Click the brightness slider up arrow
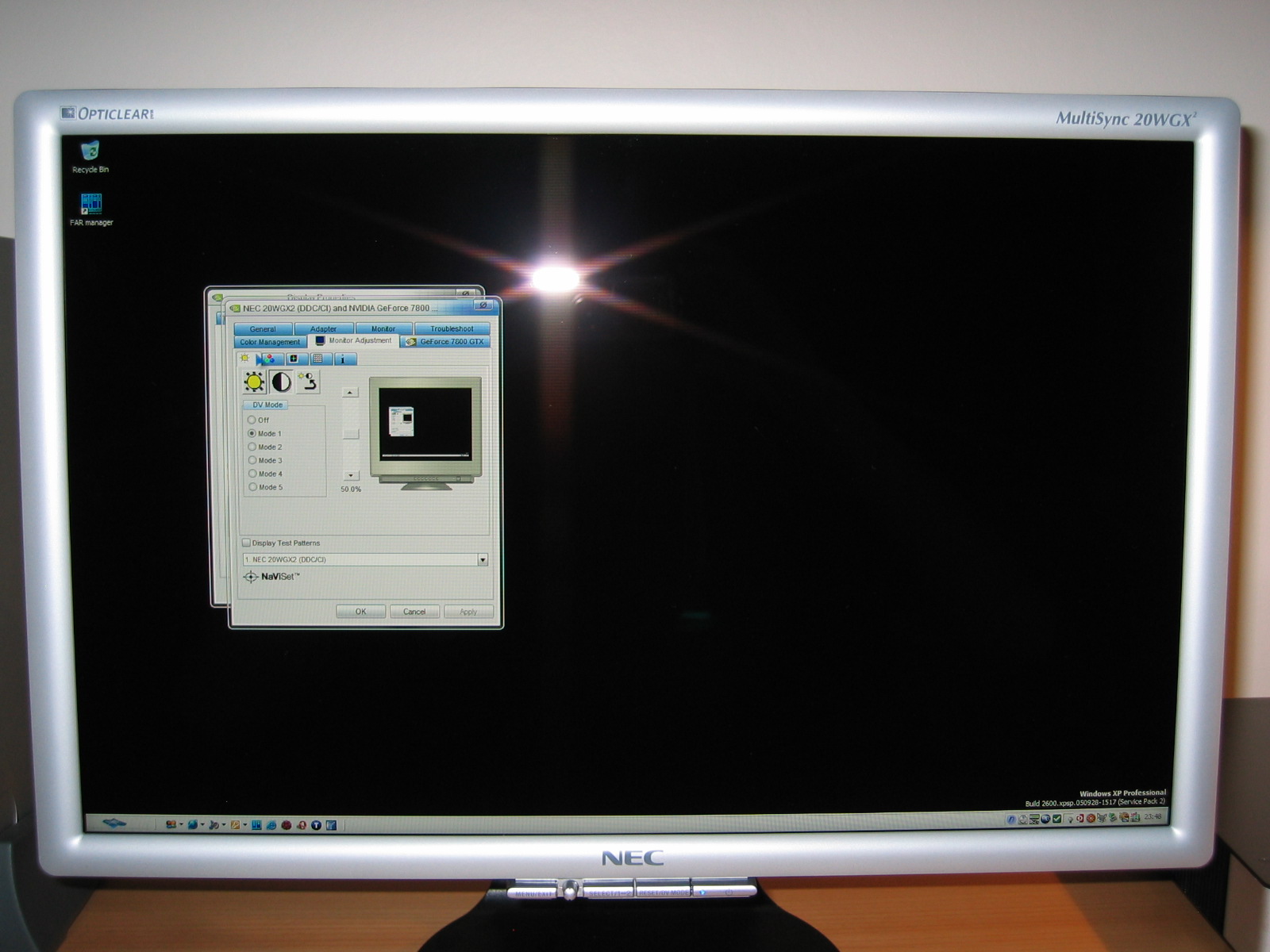This screenshot has width=1270, height=952. pos(350,392)
